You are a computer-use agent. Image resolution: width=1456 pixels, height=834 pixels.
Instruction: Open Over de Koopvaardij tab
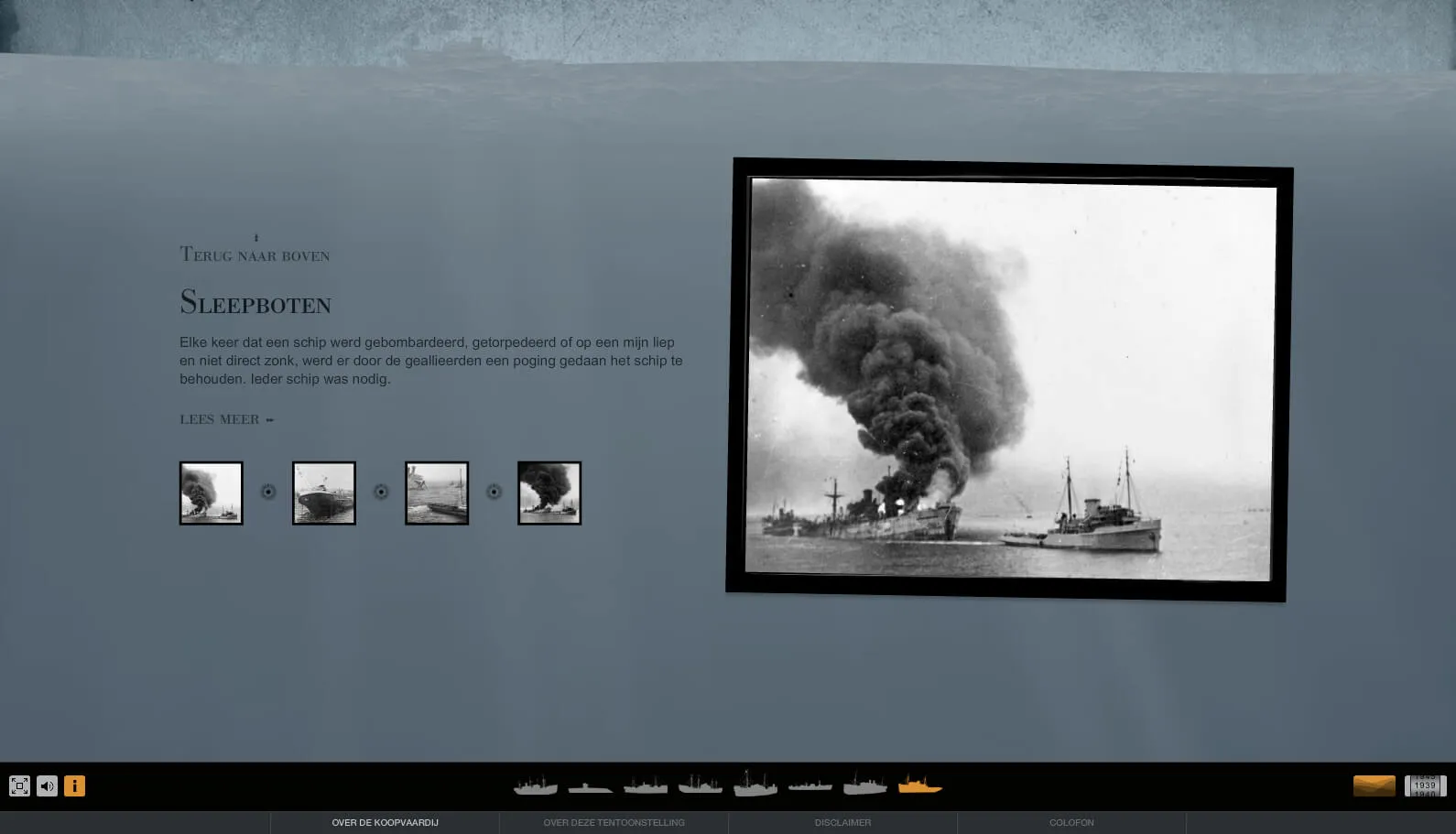pyautogui.click(x=386, y=822)
